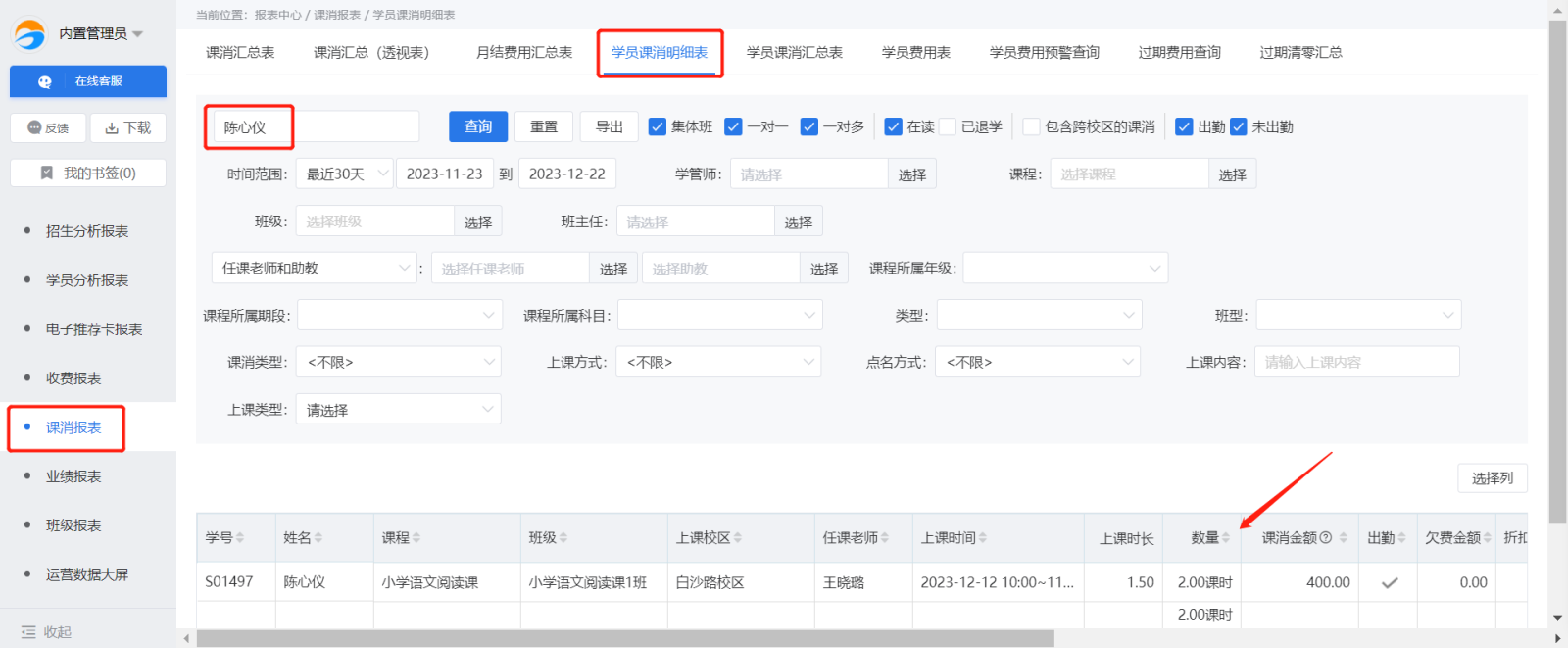Viewport: 1568px width, 648px height.
Task: Open the 上课类型 dropdown
Action: tap(399, 409)
